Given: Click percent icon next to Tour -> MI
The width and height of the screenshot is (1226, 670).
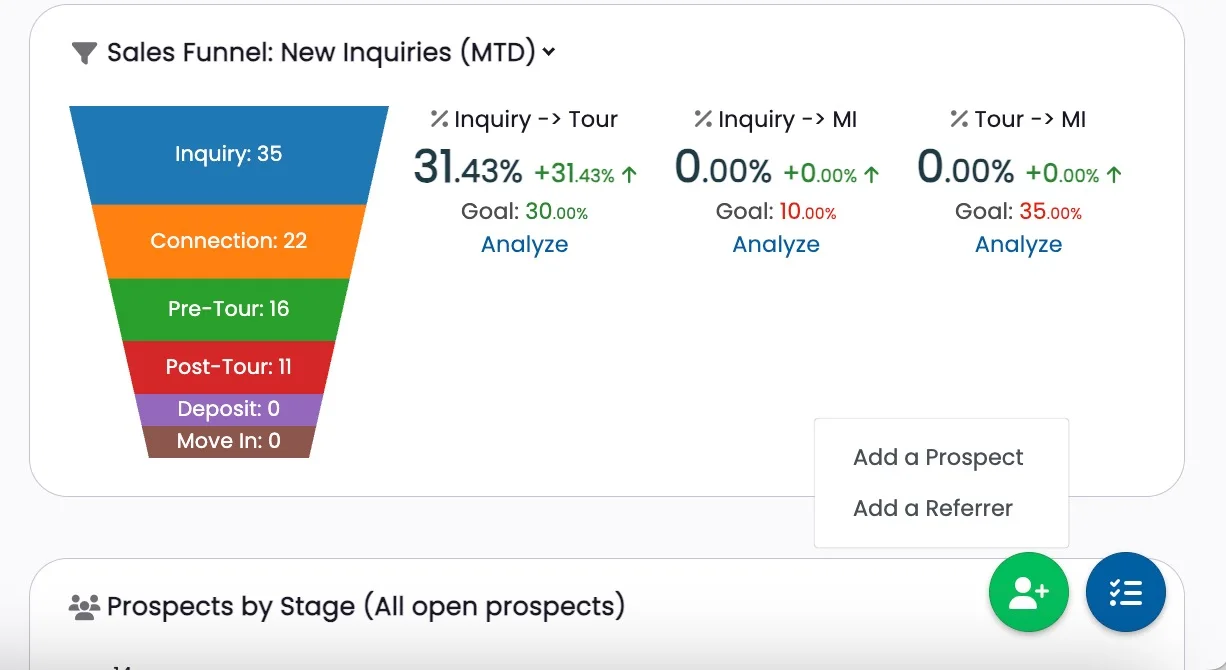Looking at the screenshot, I should tap(959, 119).
